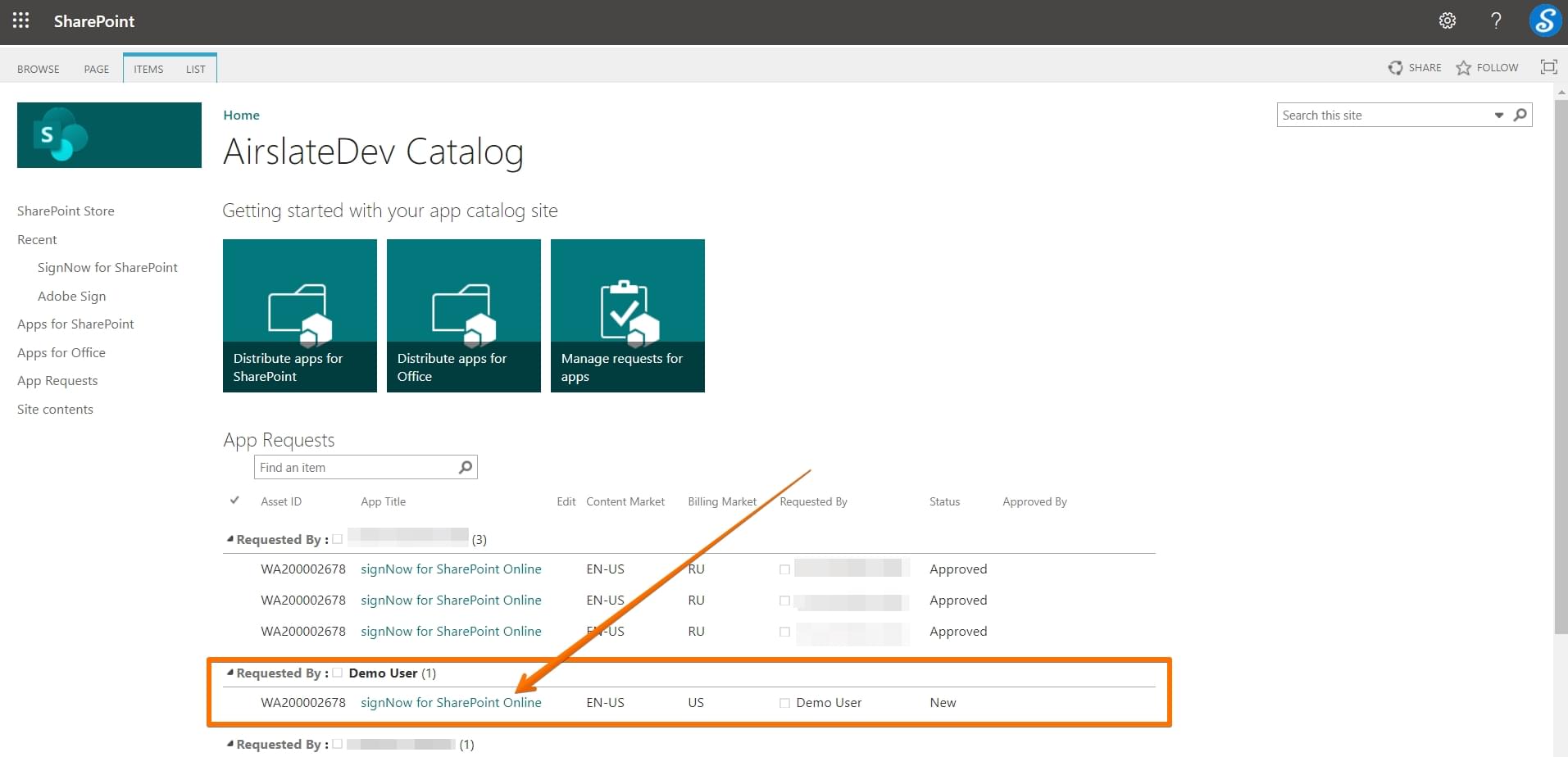The image size is (1568, 757).
Task: Open Apps for SharePoint navigation link
Action: click(x=75, y=324)
